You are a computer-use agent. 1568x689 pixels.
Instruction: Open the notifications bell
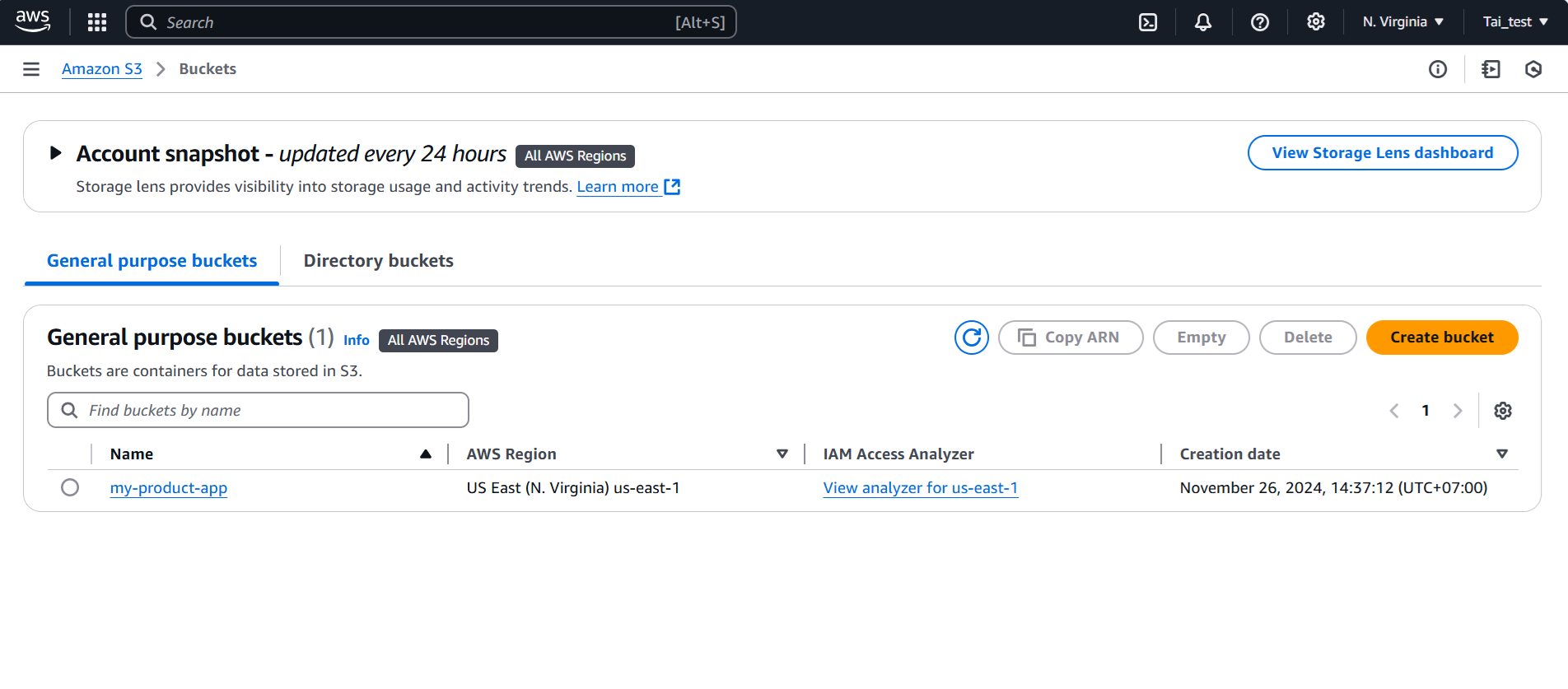(x=1203, y=22)
